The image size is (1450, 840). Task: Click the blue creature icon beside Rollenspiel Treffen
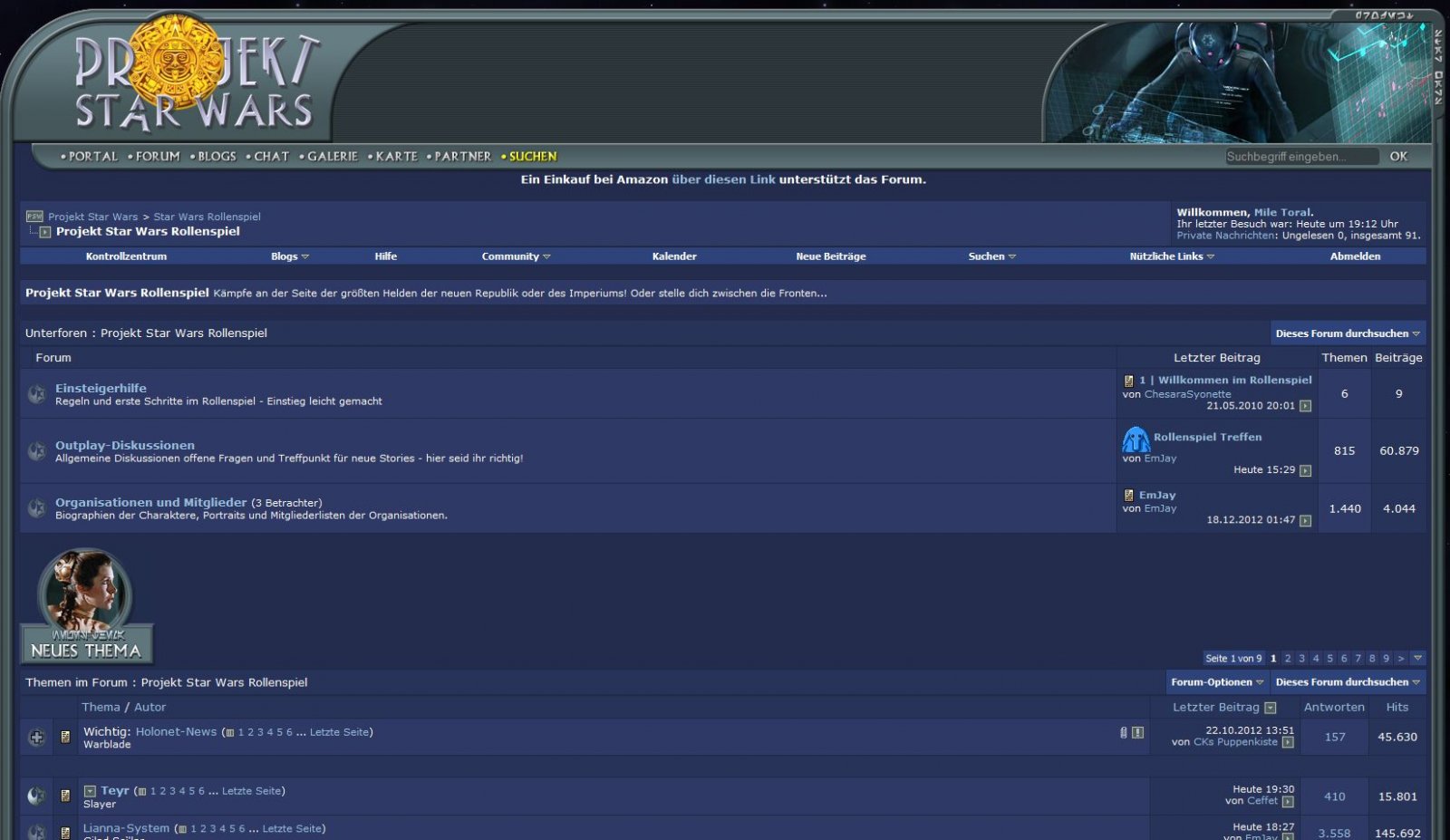coord(1136,439)
